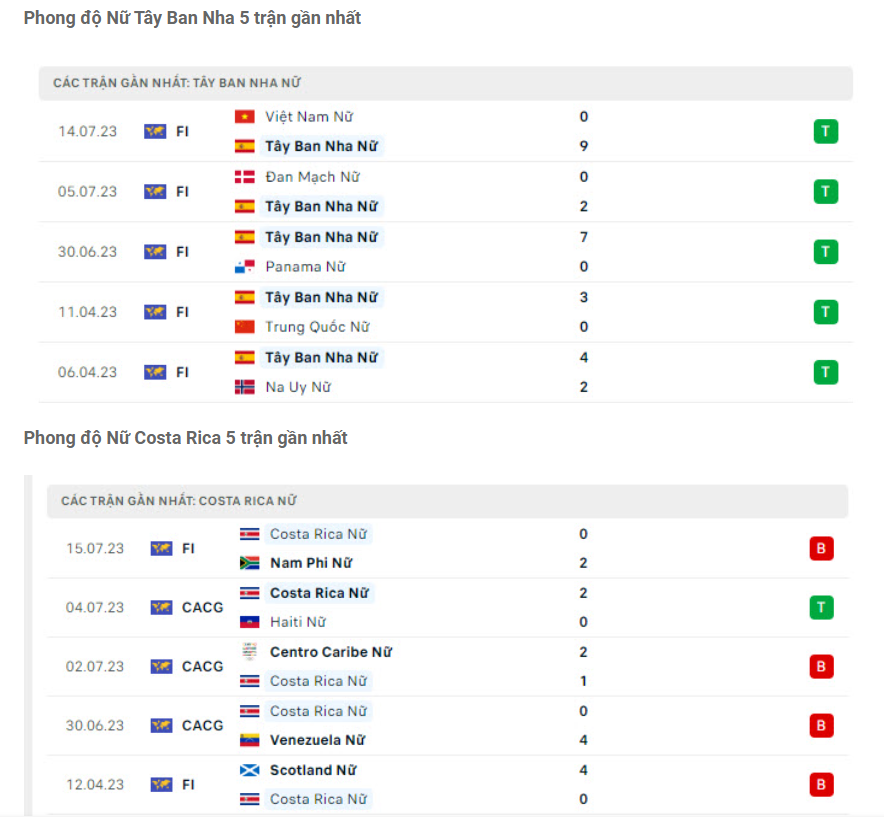Click the date 12.04.23 in the Costa Rica table
The width and height of the screenshot is (884, 817).
click(94, 785)
